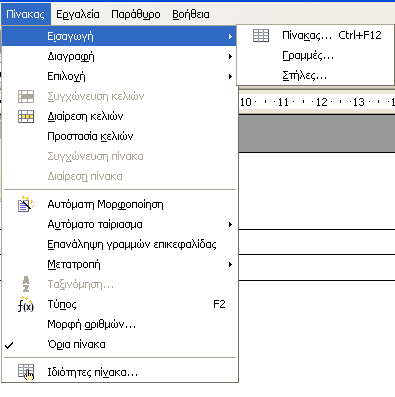Expand the Αυτόματο ταίριασμα arrow
Viewport: 395px width, 397px height.
click(230, 225)
